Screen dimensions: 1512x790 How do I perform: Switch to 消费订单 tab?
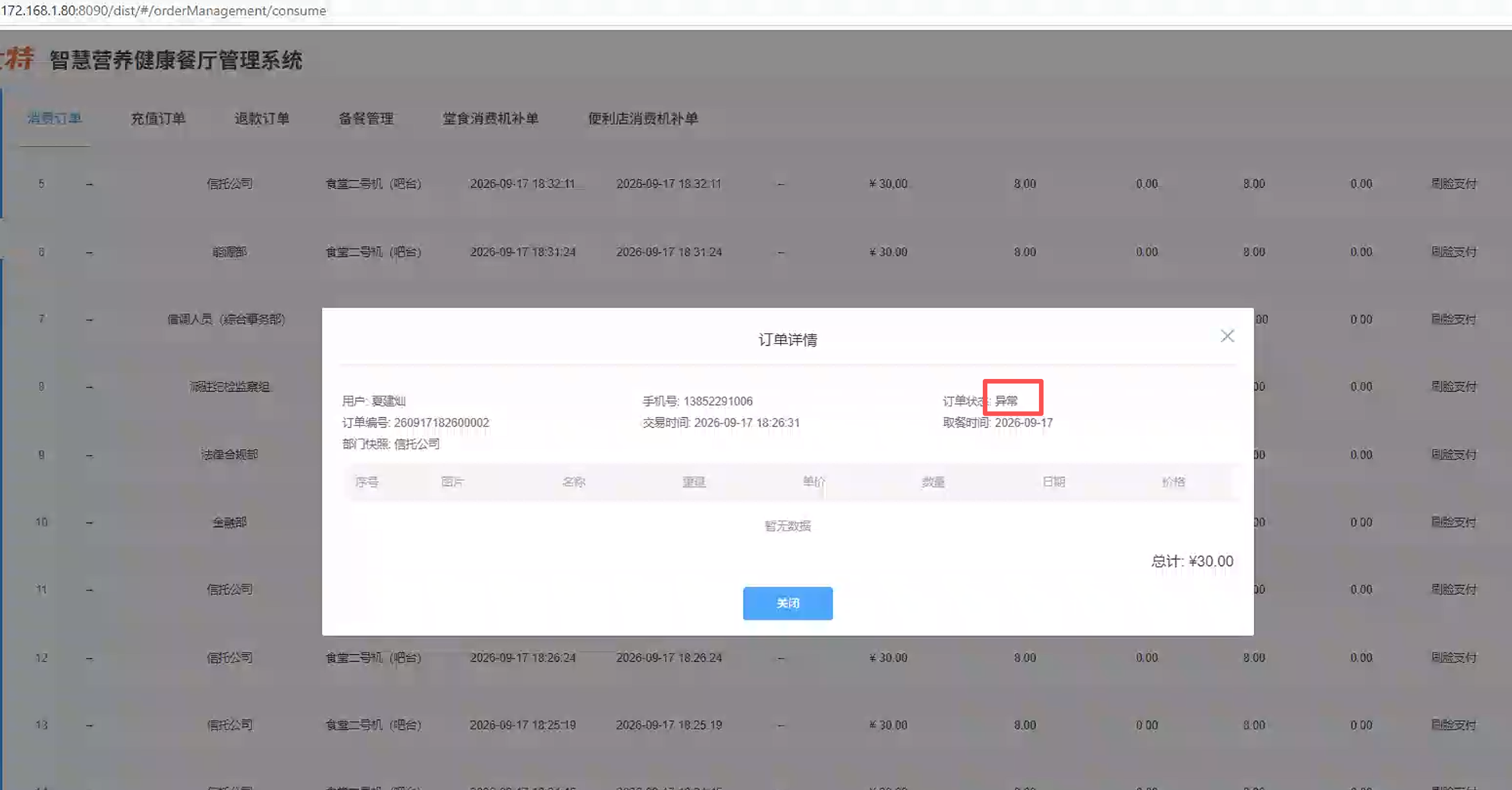(54, 118)
